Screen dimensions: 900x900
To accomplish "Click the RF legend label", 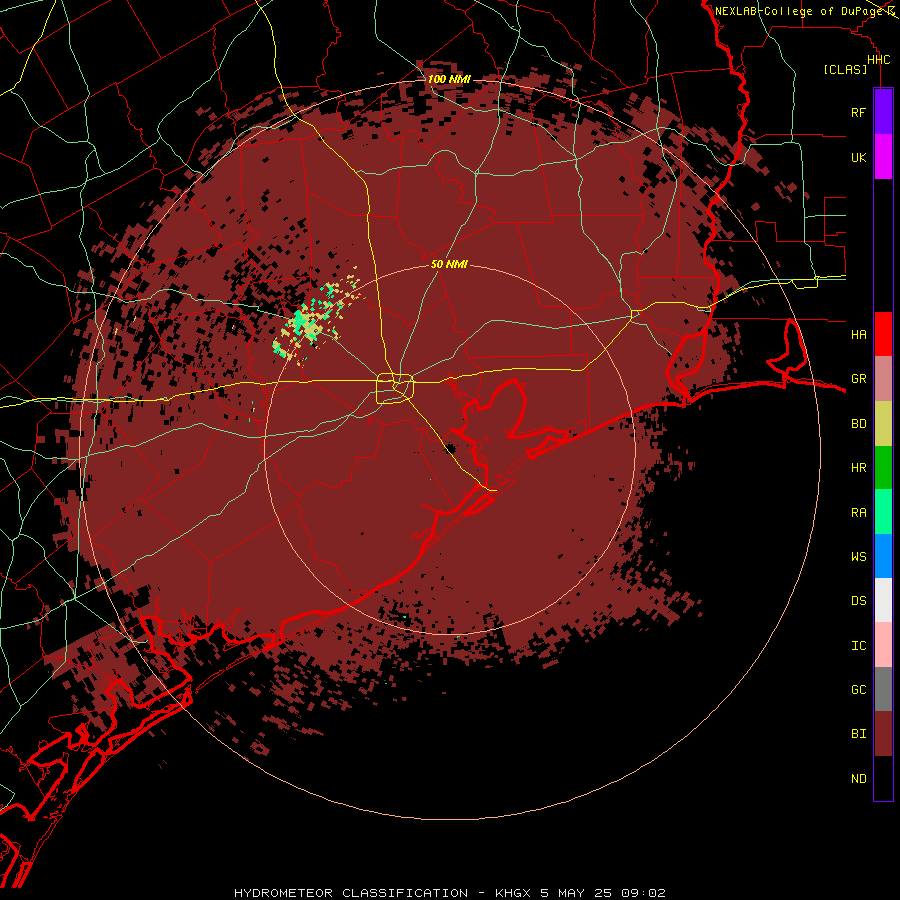I will [858, 112].
